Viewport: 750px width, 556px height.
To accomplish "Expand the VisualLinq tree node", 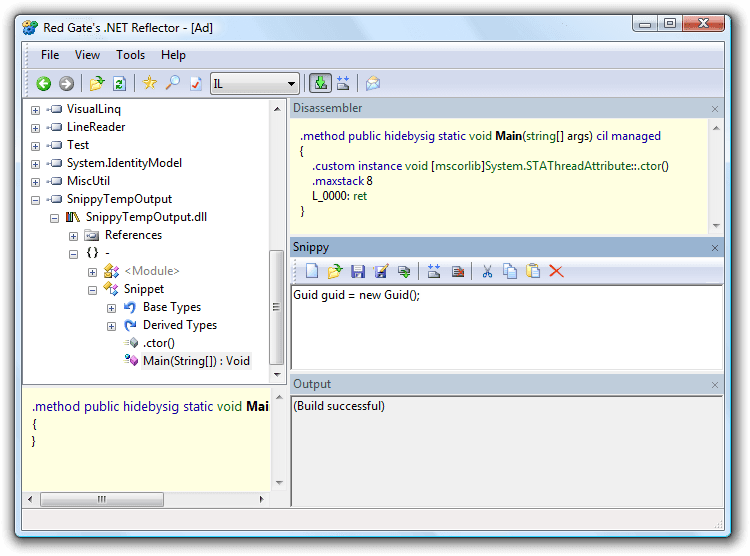I will pos(36,110).
